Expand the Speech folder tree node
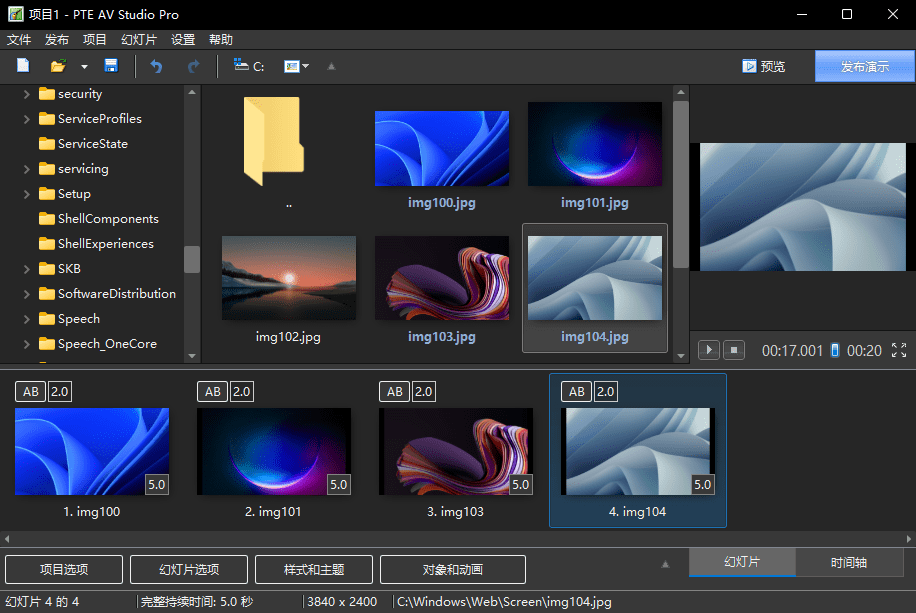 click(26, 319)
